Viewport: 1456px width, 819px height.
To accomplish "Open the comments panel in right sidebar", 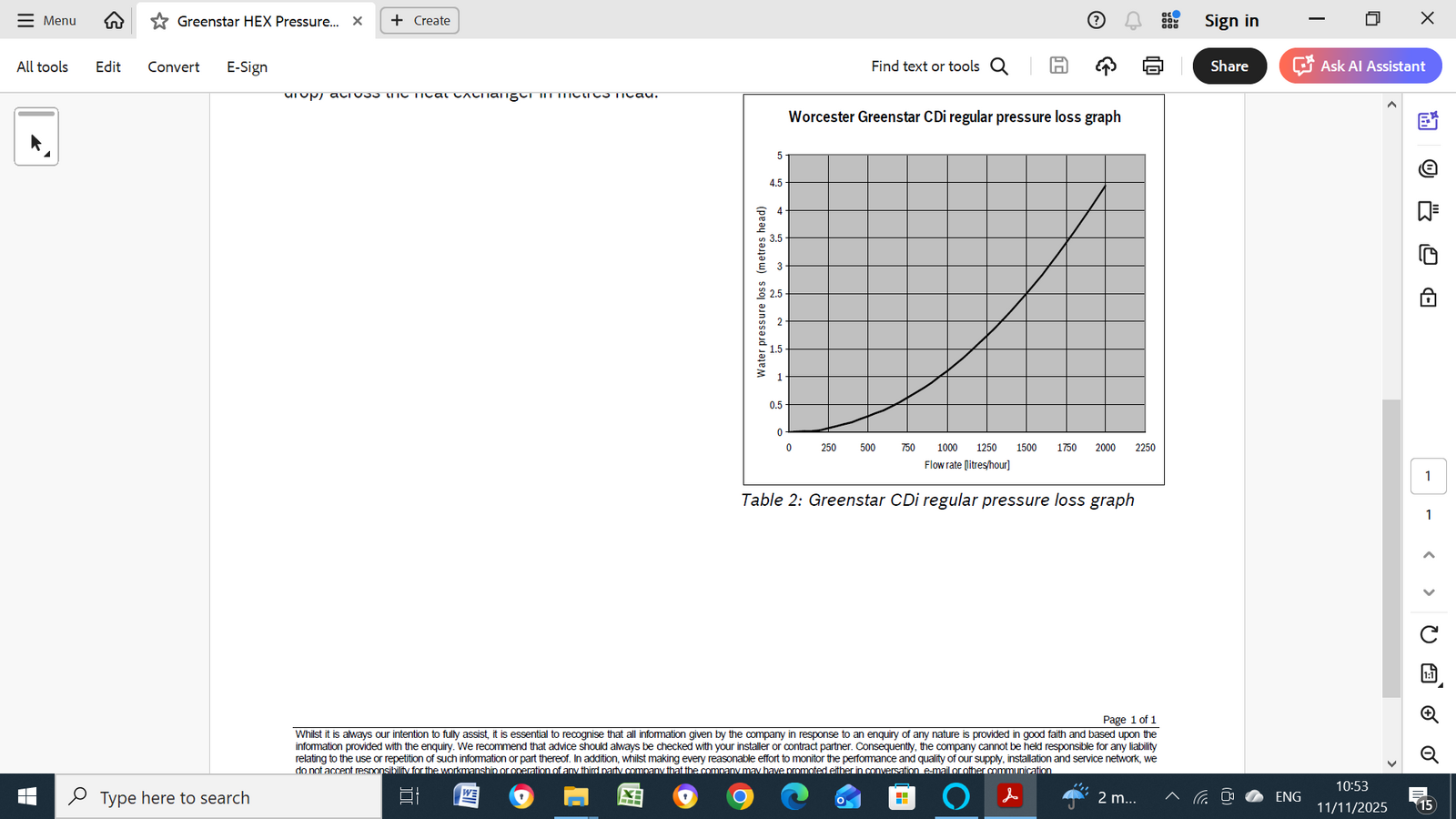I will 1428,168.
